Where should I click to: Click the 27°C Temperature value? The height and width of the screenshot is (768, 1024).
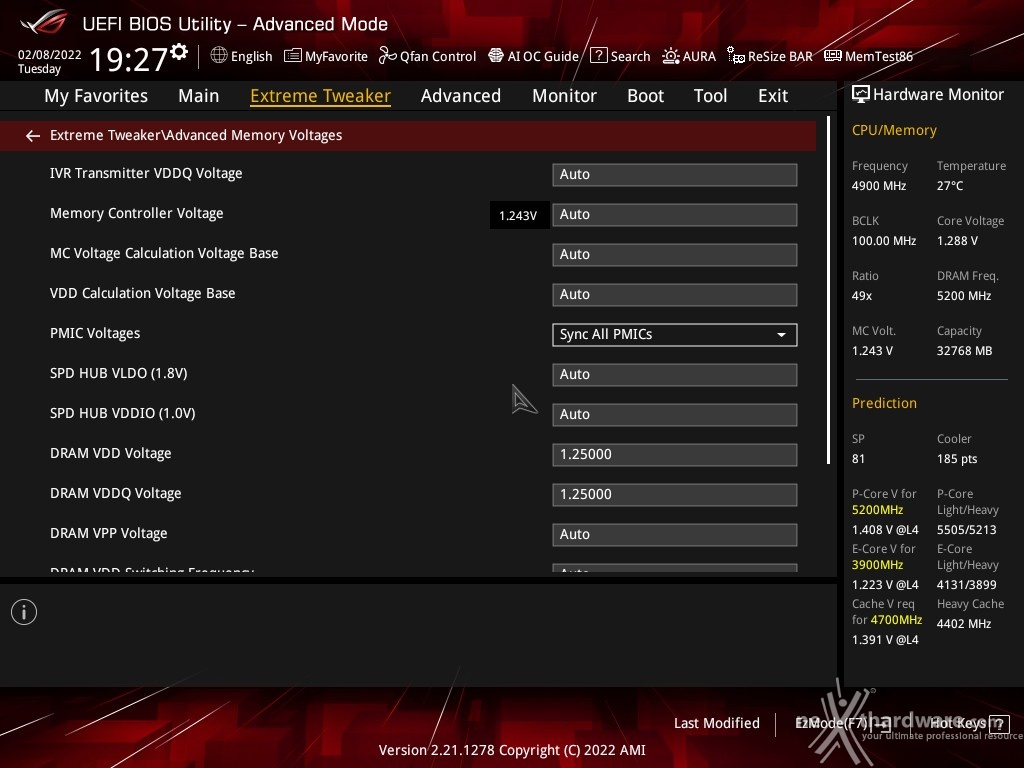point(950,186)
